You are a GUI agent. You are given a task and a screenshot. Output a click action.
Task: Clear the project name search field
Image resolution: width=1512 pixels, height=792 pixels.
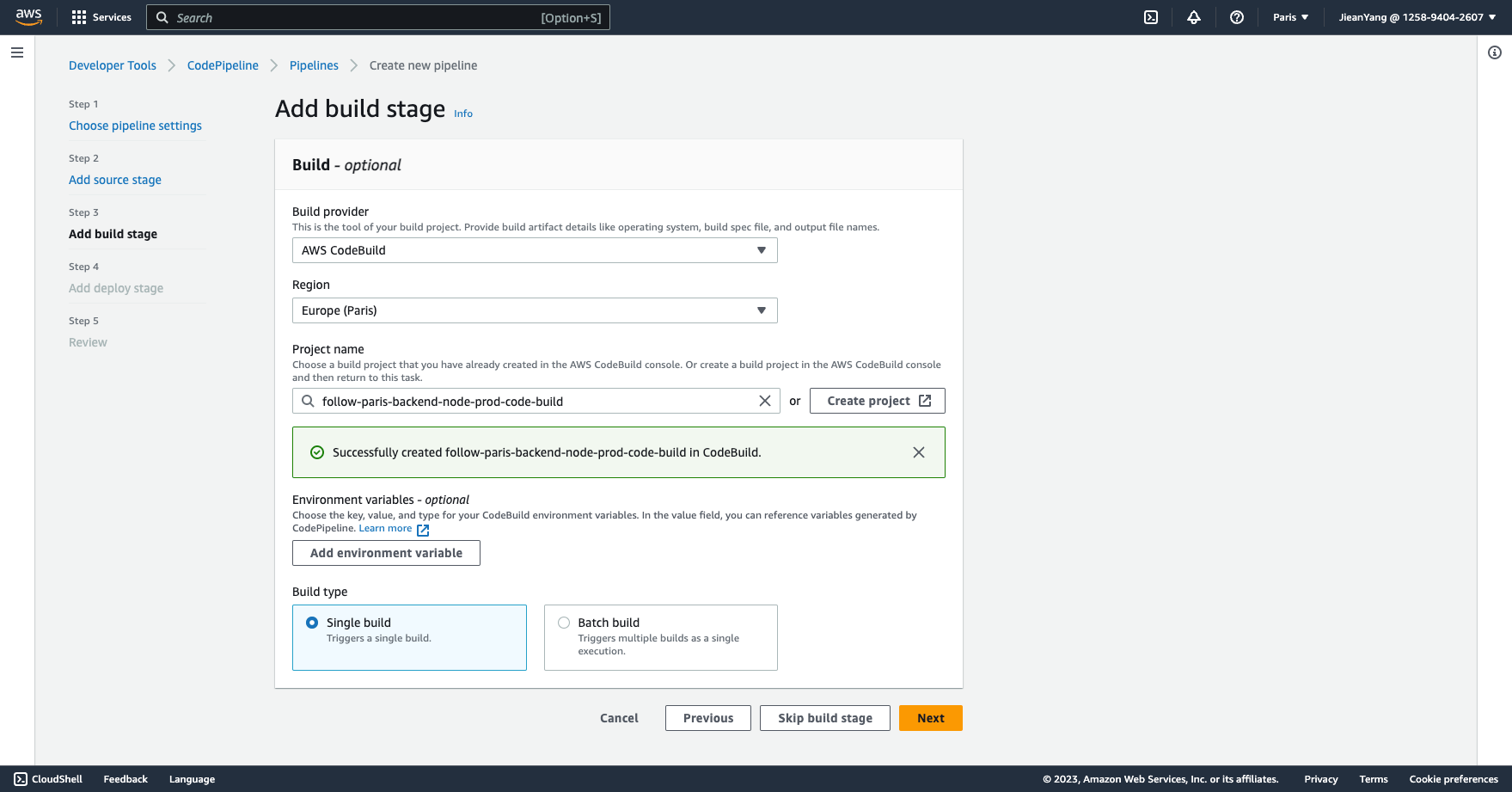point(765,401)
